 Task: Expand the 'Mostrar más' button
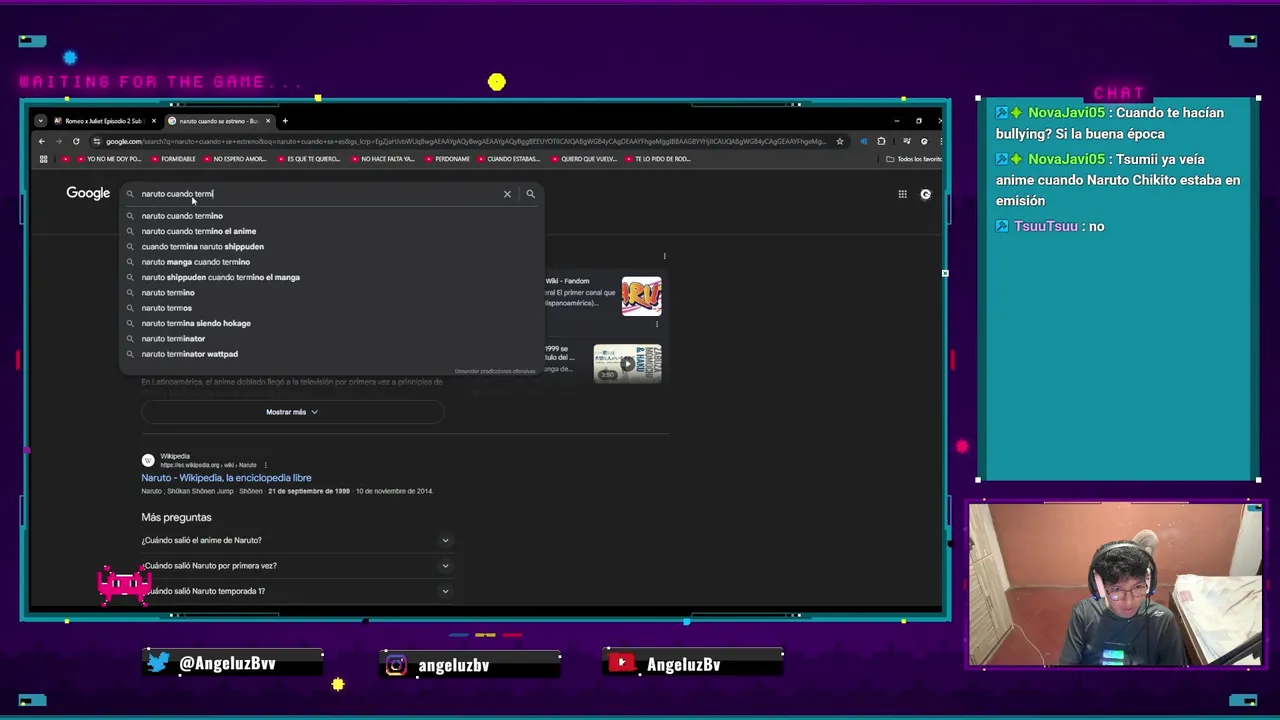point(292,412)
